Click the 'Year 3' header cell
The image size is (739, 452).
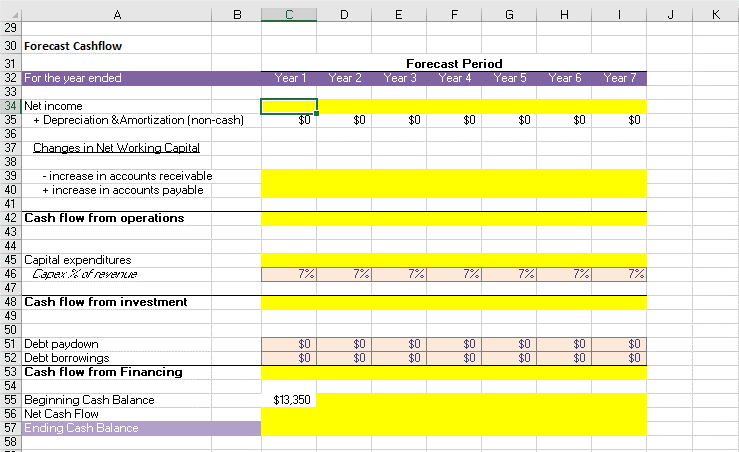click(400, 78)
